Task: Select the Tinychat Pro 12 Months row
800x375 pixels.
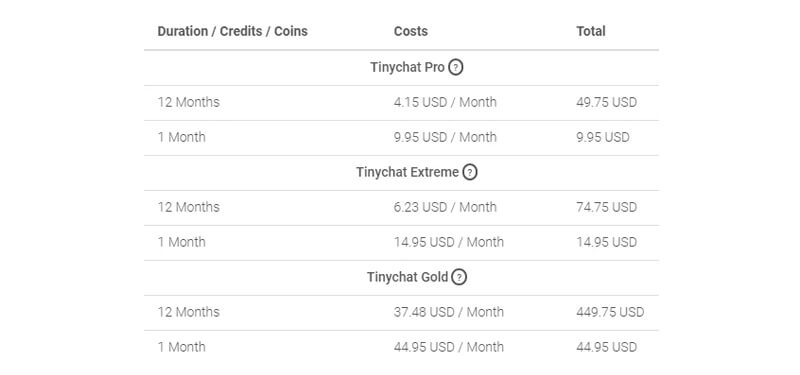Action: click(402, 103)
